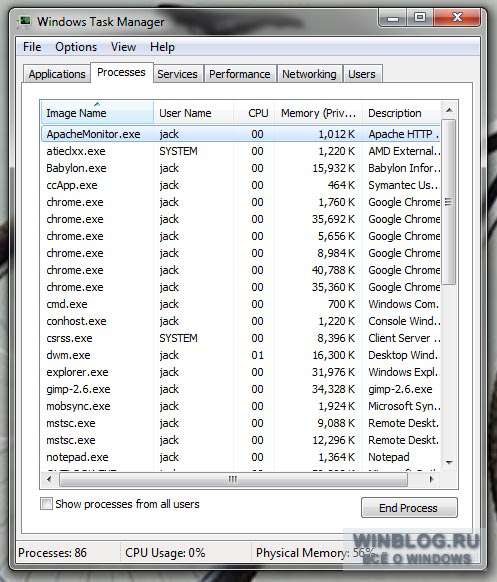Click the Windows Expl. description cell
497x582 pixels.
point(403,372)
